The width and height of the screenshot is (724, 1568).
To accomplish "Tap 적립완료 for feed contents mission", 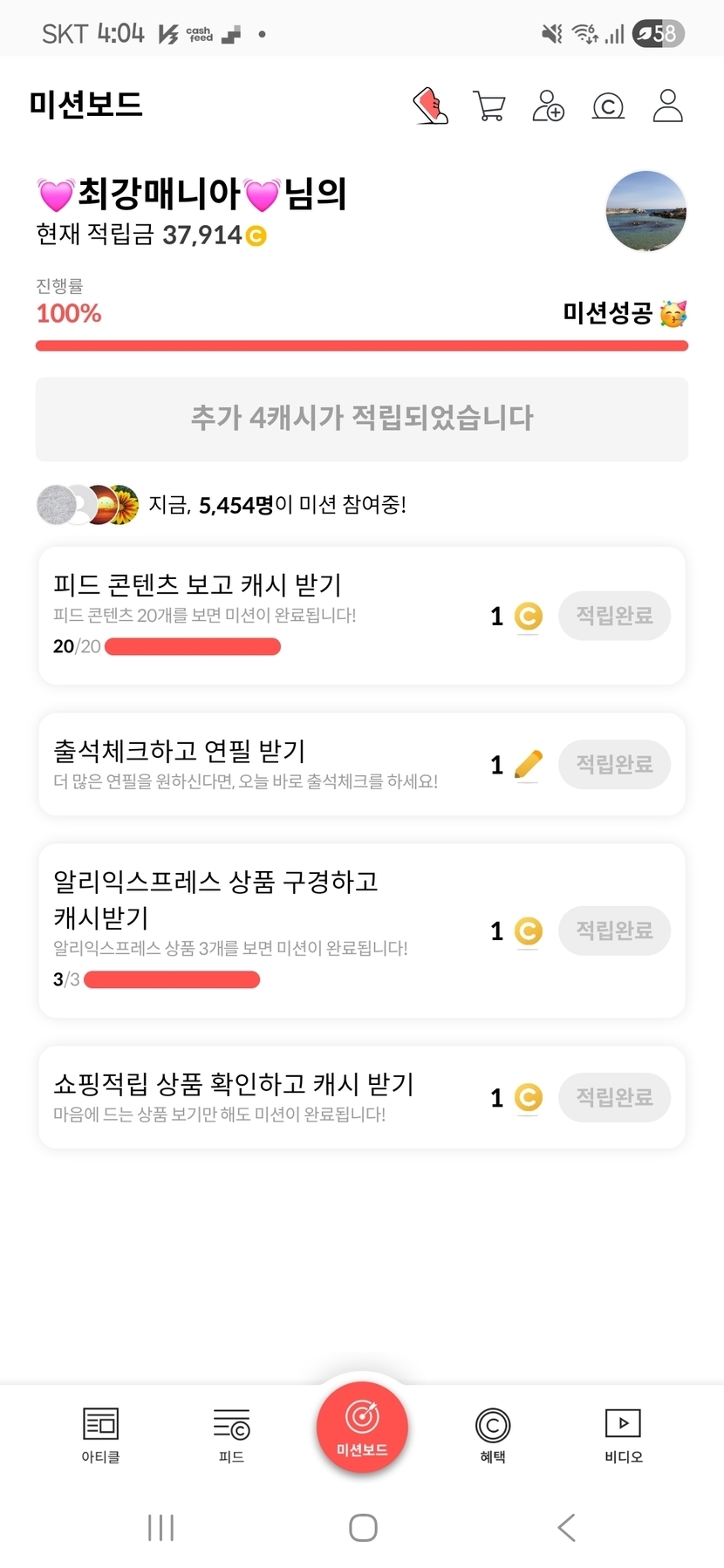I will point(614,616).
